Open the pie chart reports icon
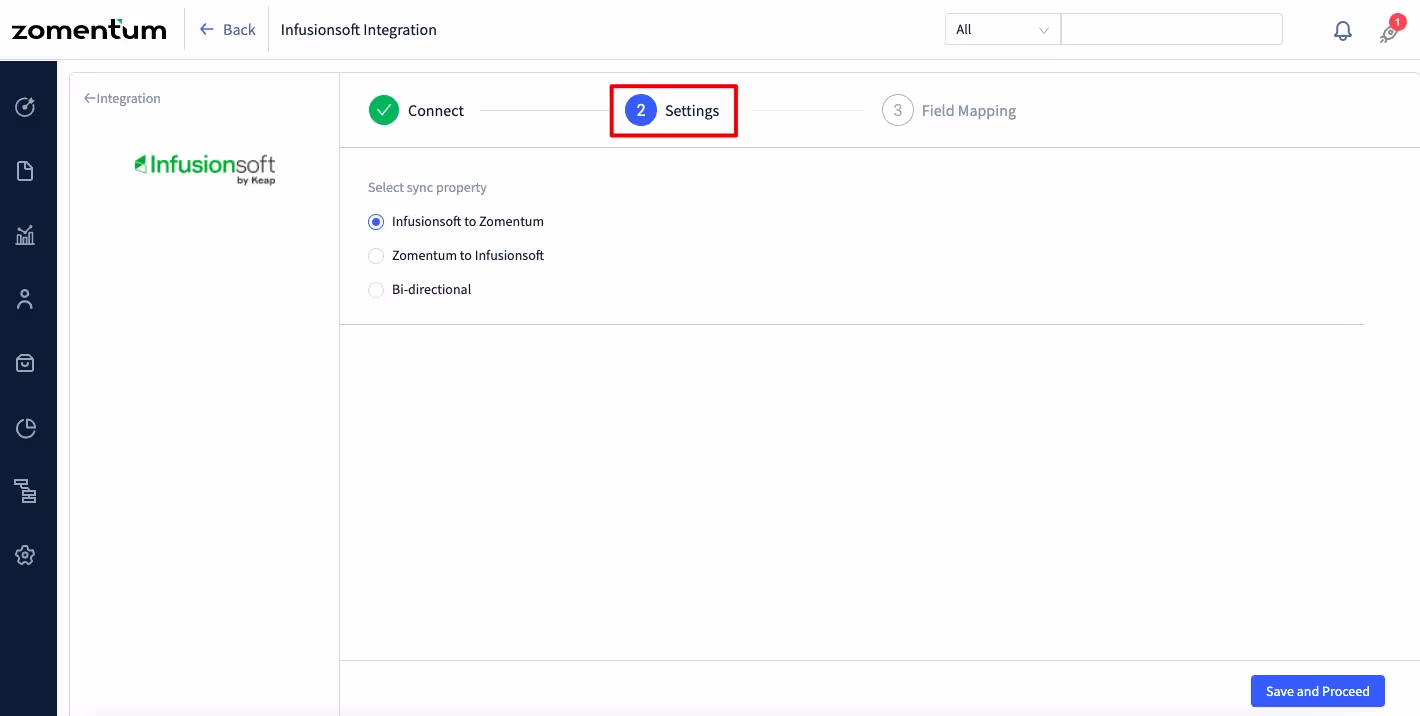Viewport: 1420px width, 716px height. (x=26, y=428)
